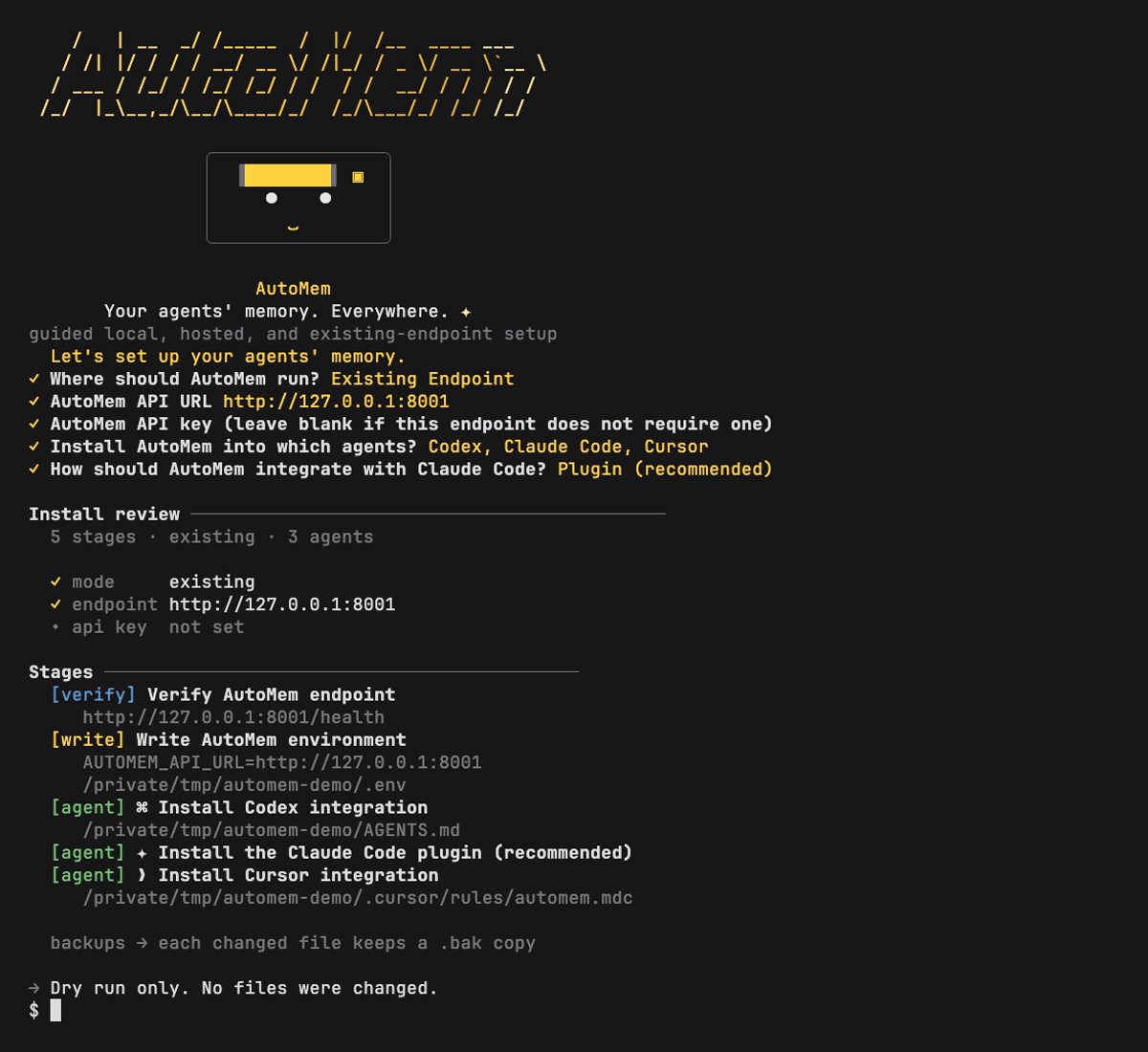
Task: Click 'Install Cursor integration' stage title
Action: pyautogui.click(x=298, y=875)
